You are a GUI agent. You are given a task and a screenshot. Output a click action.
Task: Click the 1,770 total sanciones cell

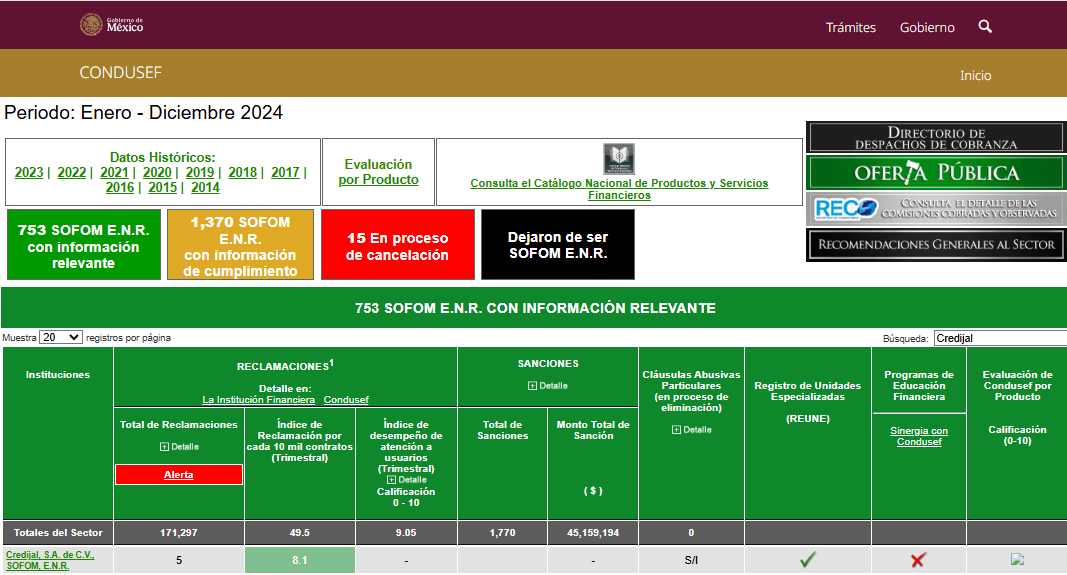[x=502, y=533]
